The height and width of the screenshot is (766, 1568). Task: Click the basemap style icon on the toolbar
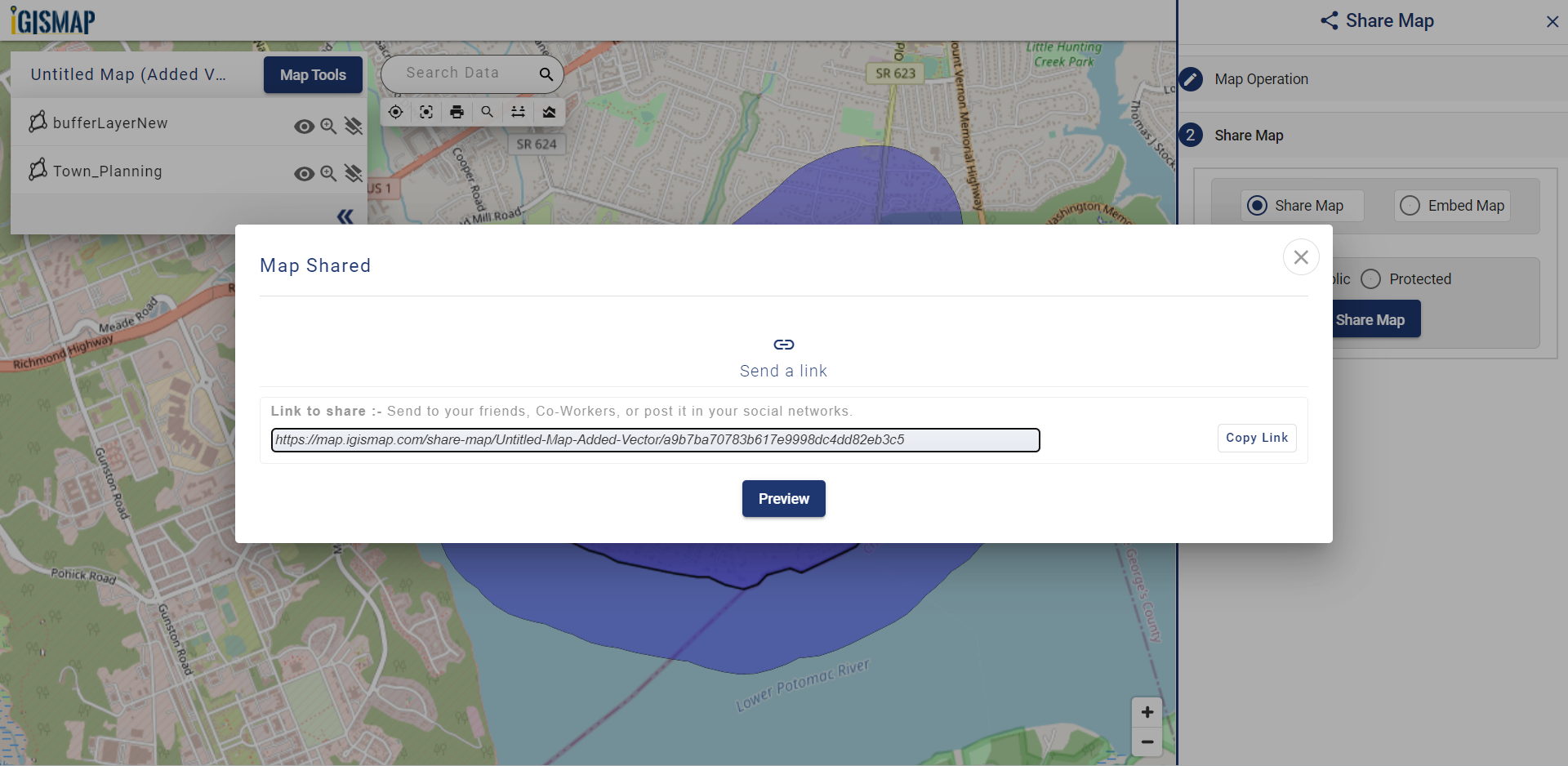coord(548,112)
